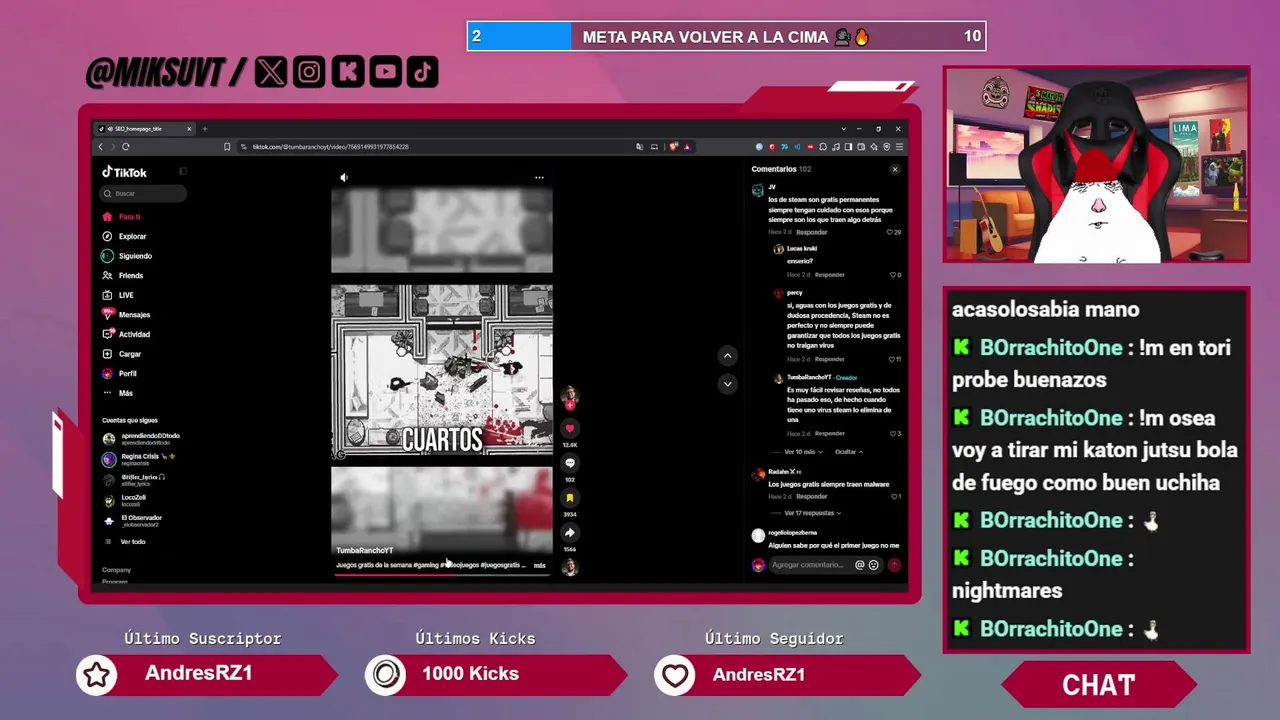1280x720 pixels.
Task: Open El Observador followed account
Action: (132, 521)
